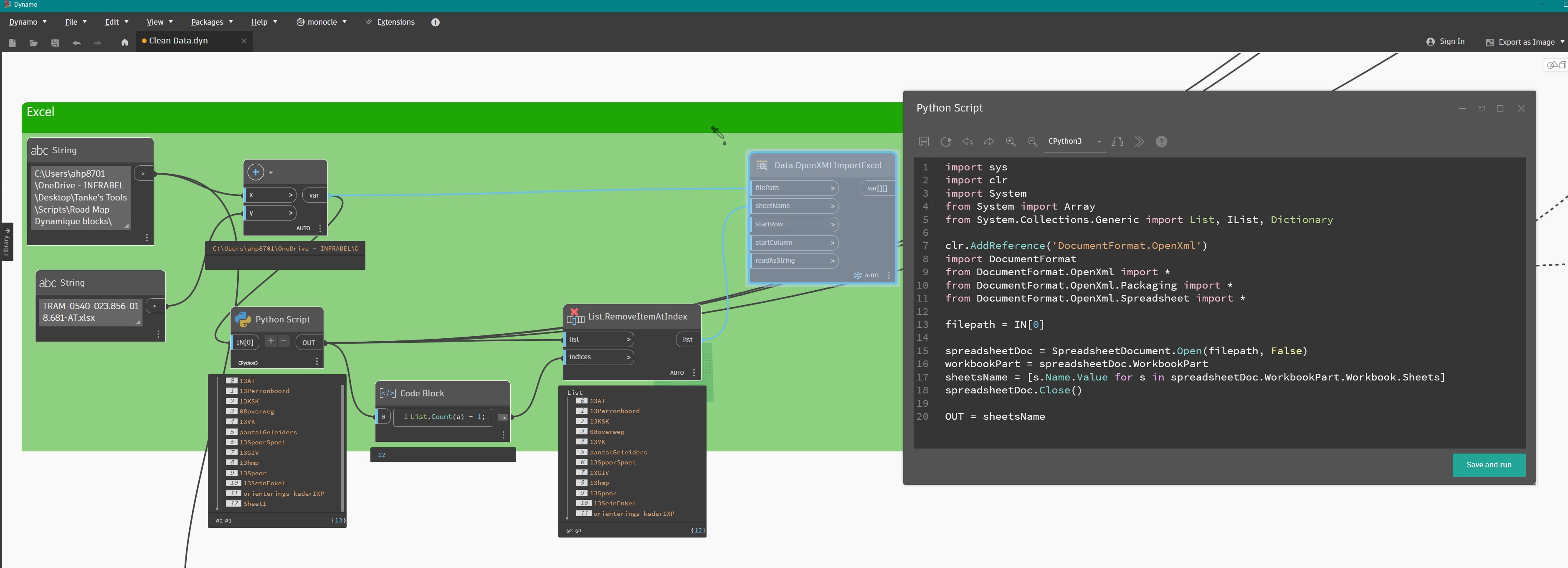Click the Python editor Run (circular arrow) icon

(x=945, y=142)
